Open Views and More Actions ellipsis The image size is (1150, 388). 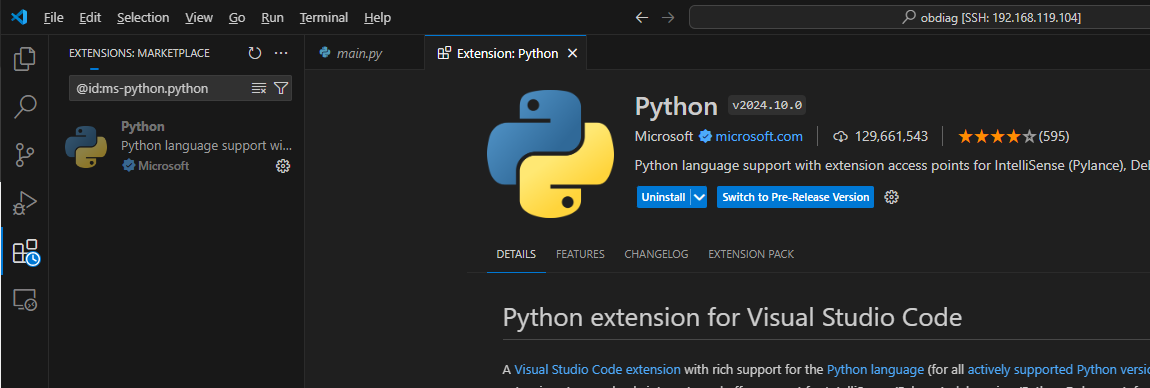[x=281, y=53]
